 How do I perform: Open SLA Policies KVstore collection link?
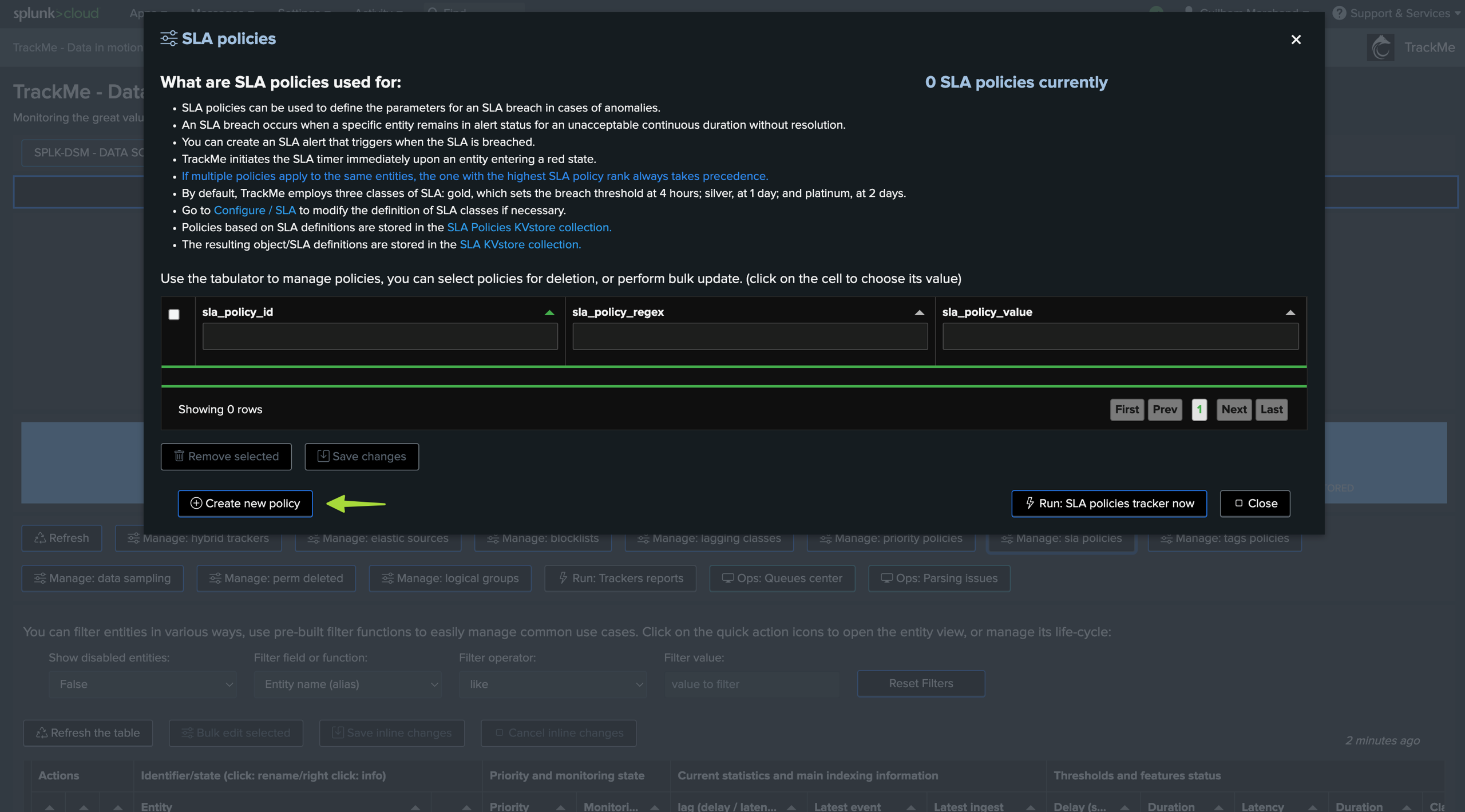click(x=529, y=227)
